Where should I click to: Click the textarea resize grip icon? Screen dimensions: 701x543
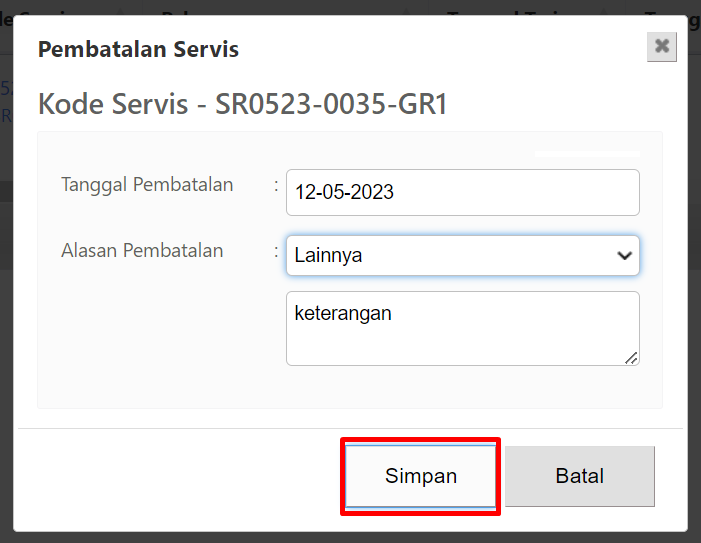pyautogui.click(x=631, y=358)
